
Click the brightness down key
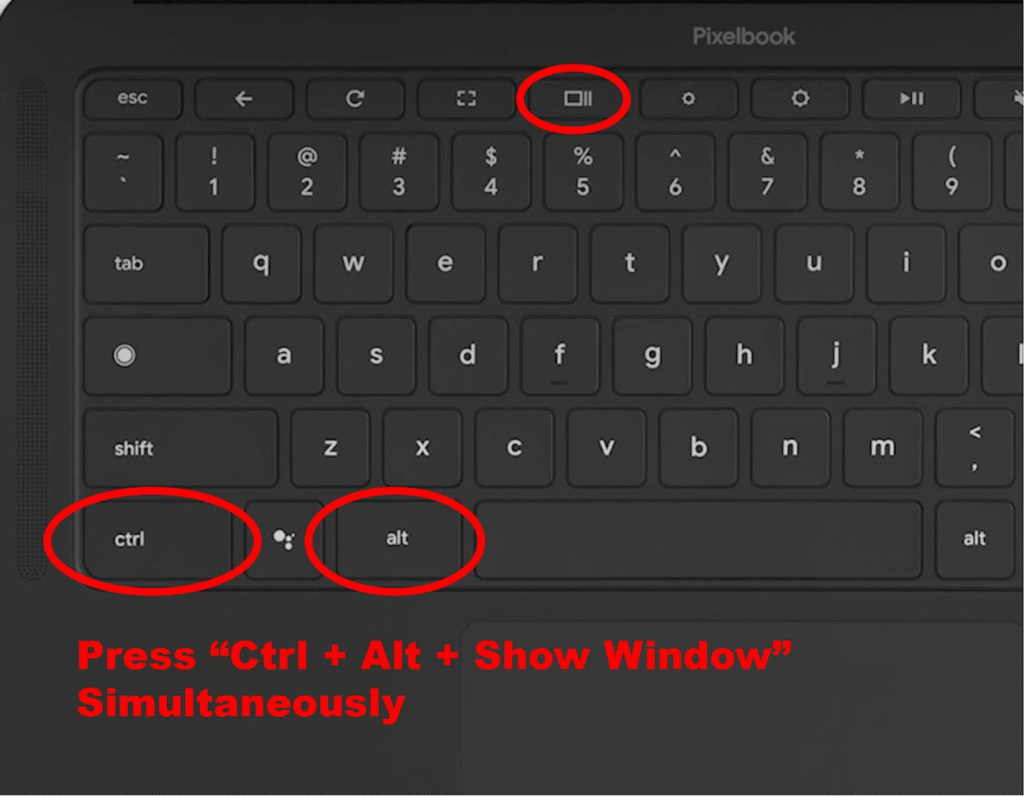[688, 99]
